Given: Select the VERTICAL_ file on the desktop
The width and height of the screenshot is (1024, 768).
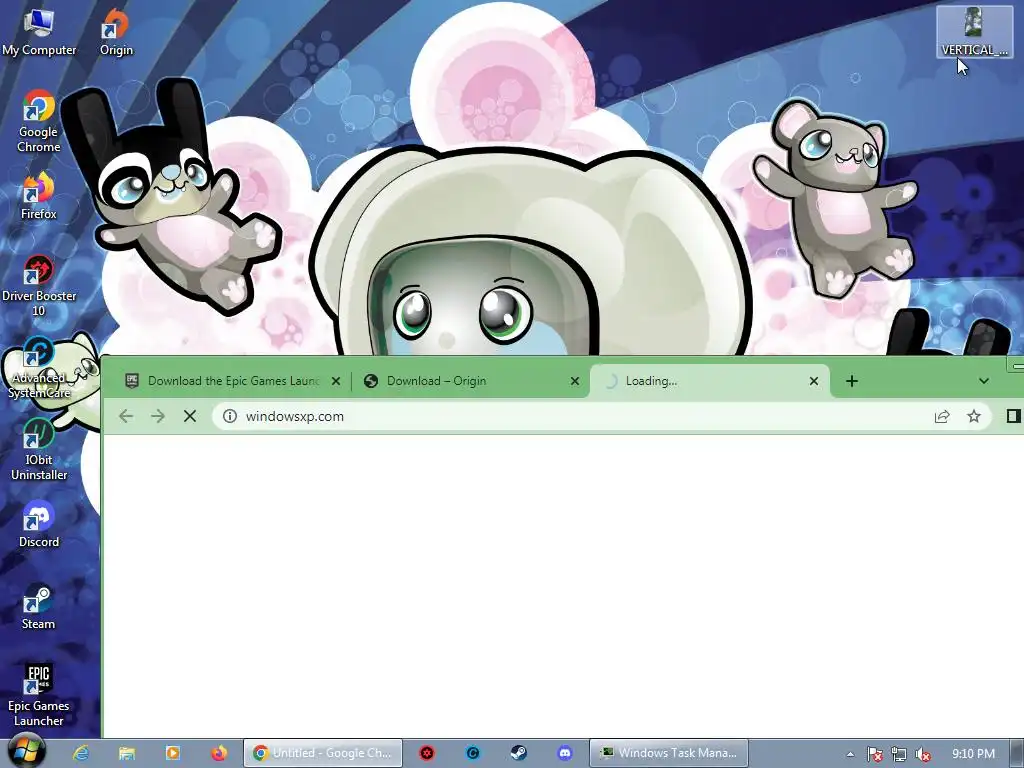Looking at the screenshot, I should click(x=974, y=31).
